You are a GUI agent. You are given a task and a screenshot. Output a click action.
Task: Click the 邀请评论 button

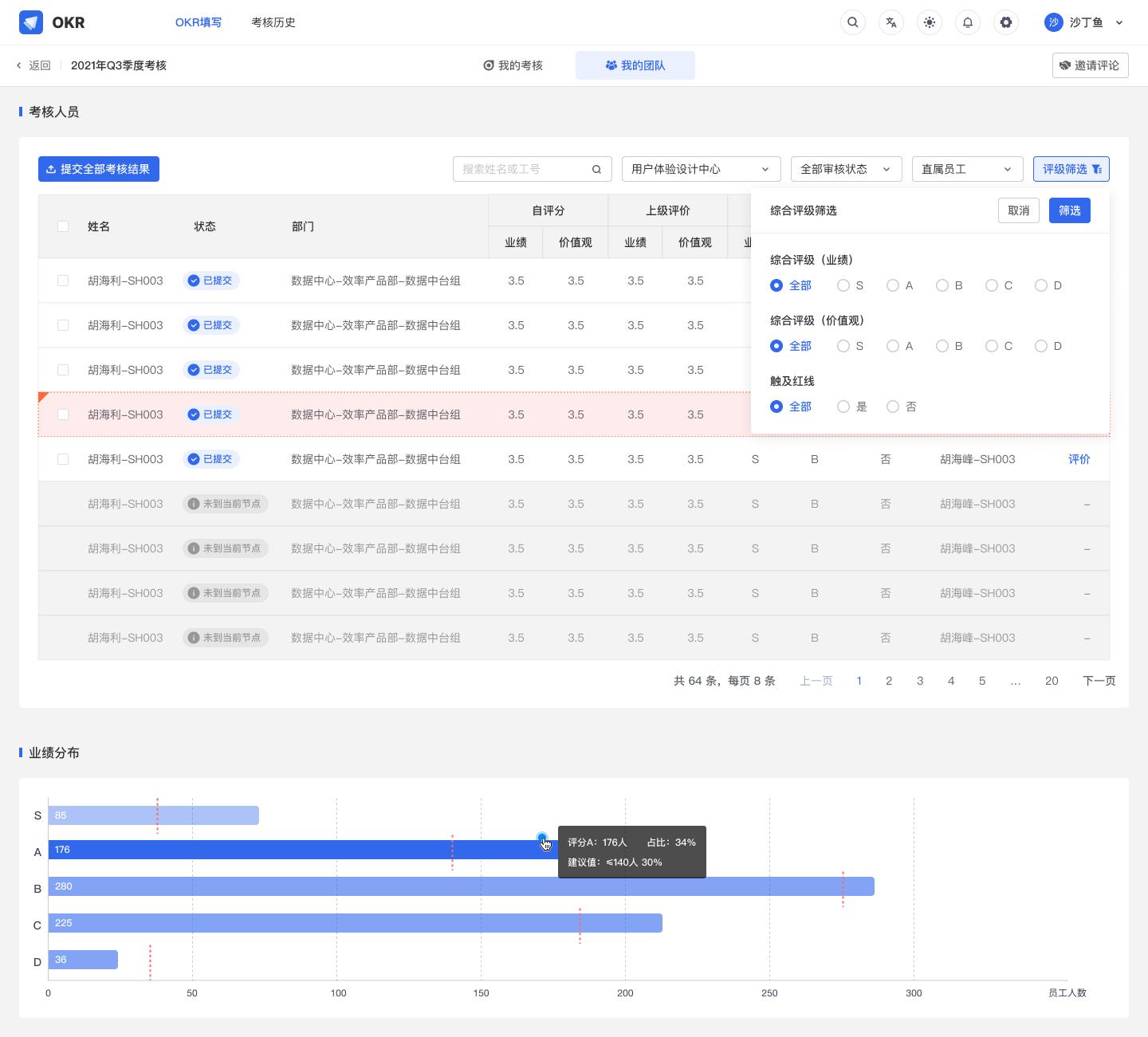(1089, 65)
